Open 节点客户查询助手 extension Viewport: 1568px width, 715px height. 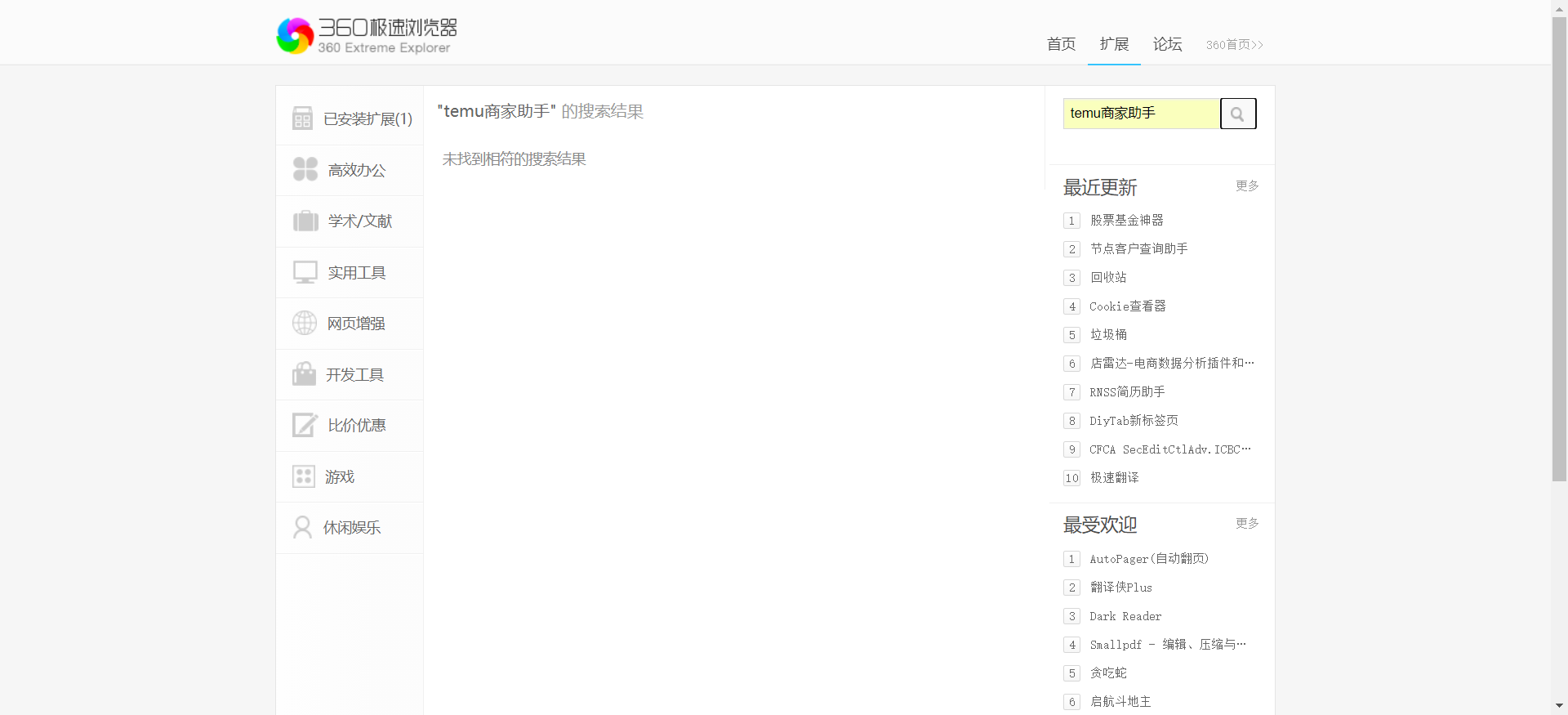1139,249
